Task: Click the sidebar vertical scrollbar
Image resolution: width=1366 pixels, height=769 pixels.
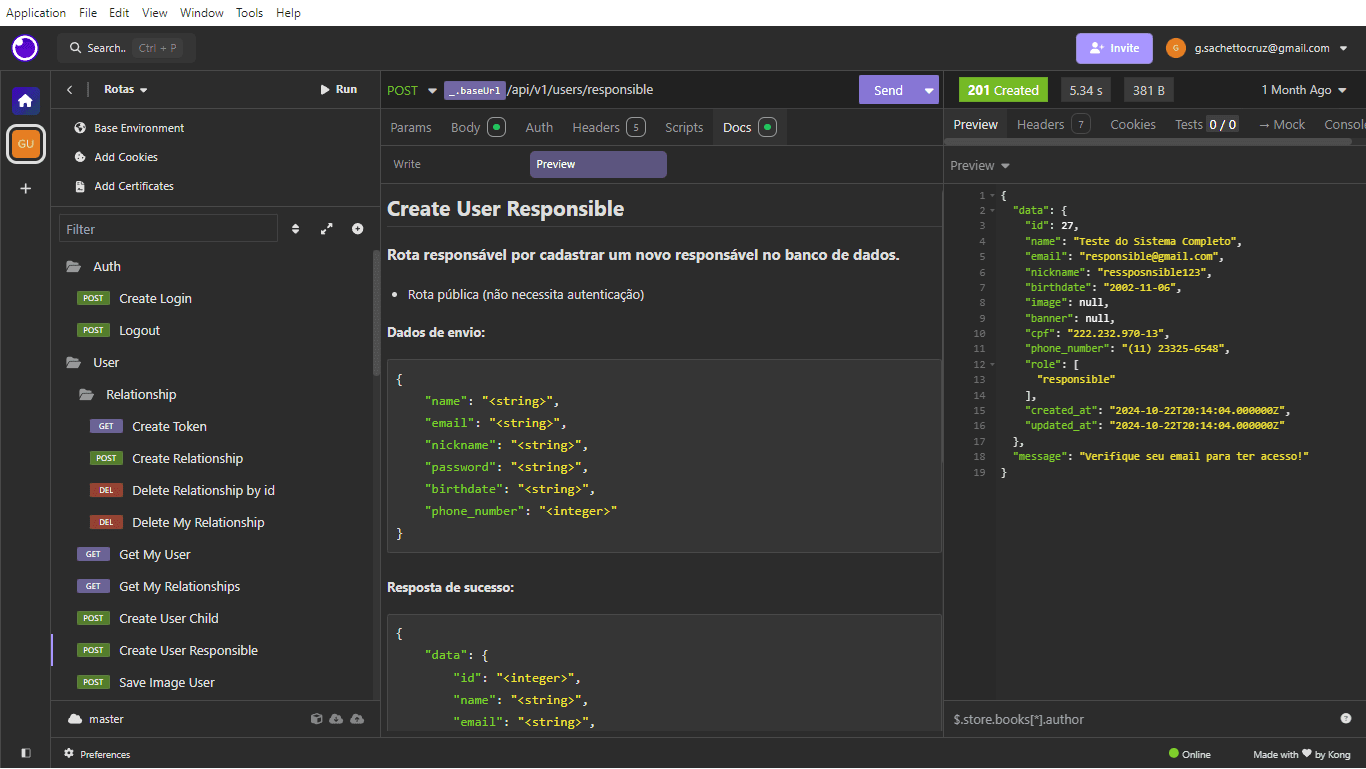Action: point(376,310)
